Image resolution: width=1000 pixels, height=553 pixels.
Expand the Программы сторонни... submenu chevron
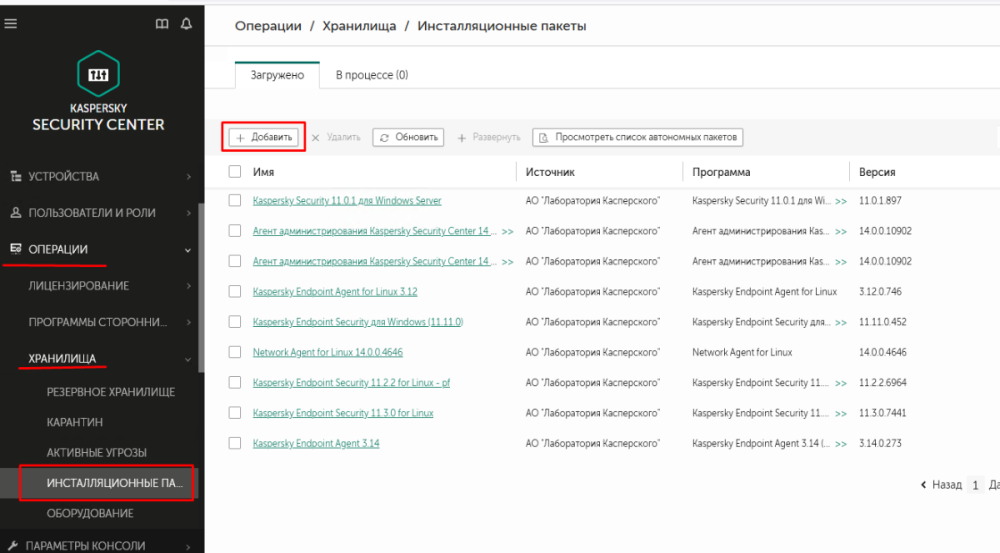click(x=189, y=323)
